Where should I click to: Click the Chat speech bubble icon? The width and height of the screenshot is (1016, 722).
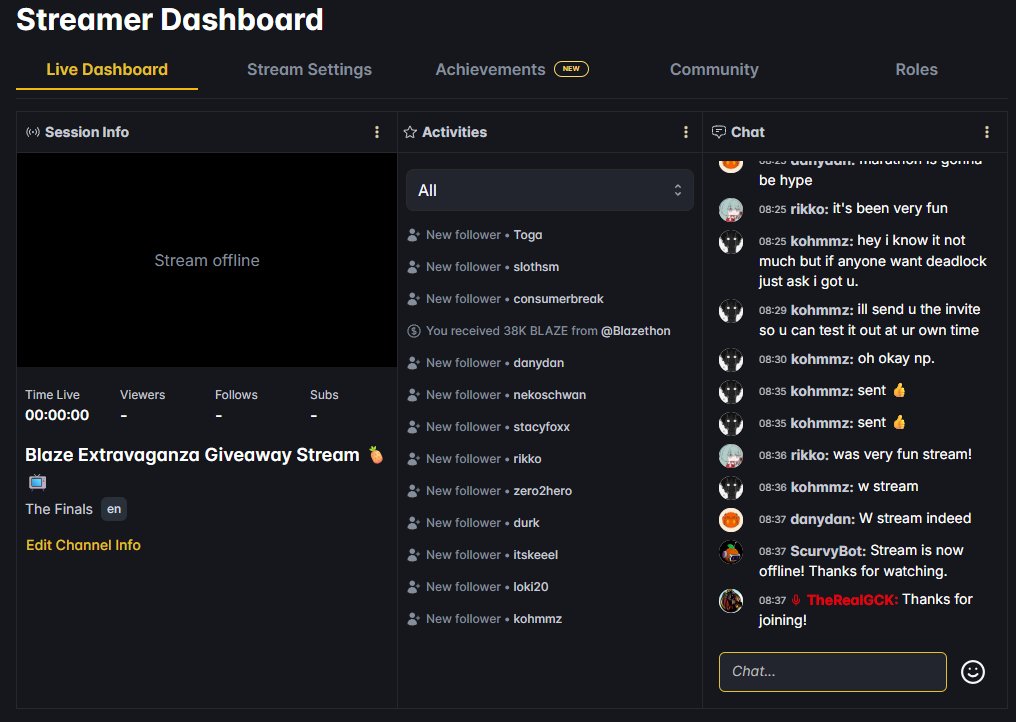(x=719, y=132)
